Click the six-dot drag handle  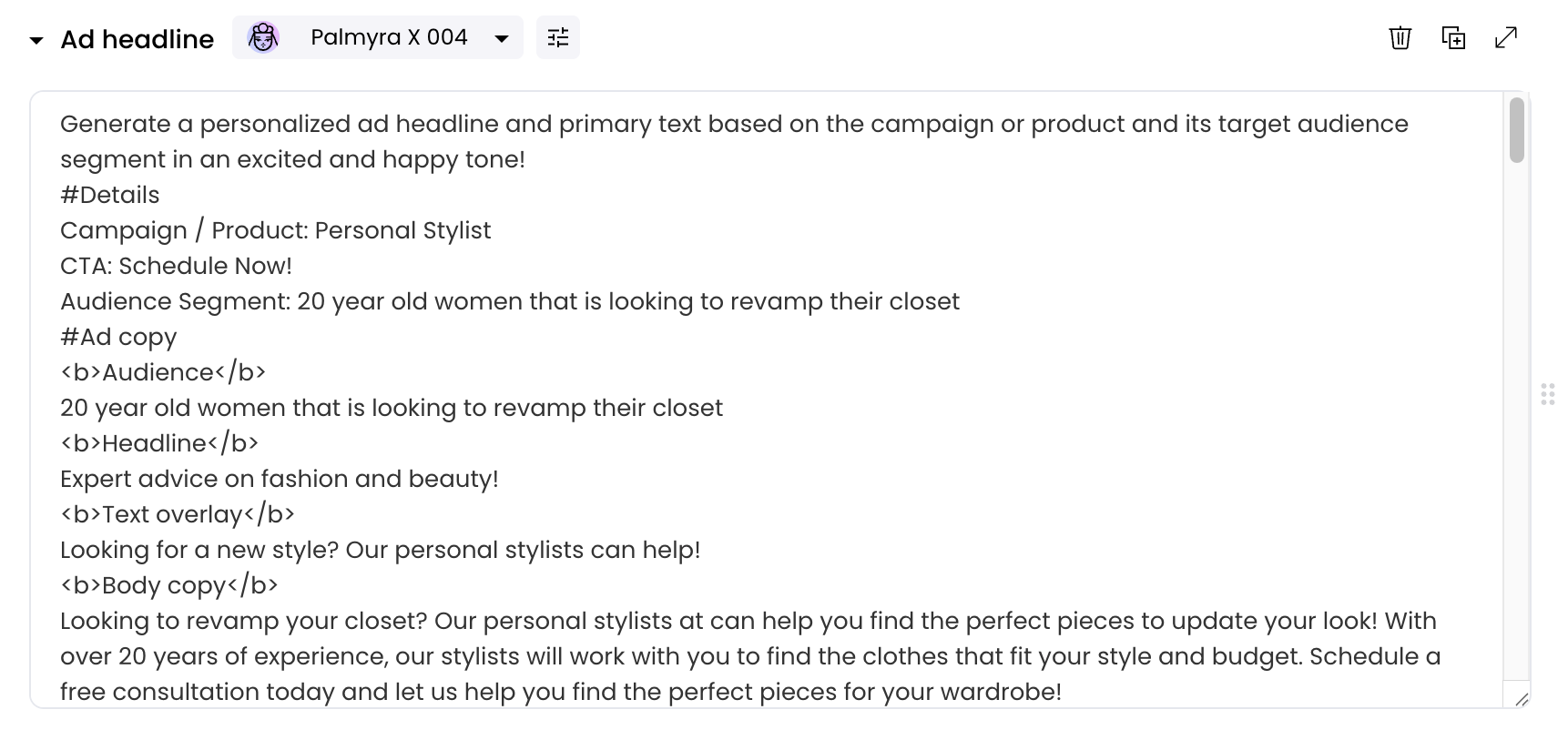[x=1548, y=394]
